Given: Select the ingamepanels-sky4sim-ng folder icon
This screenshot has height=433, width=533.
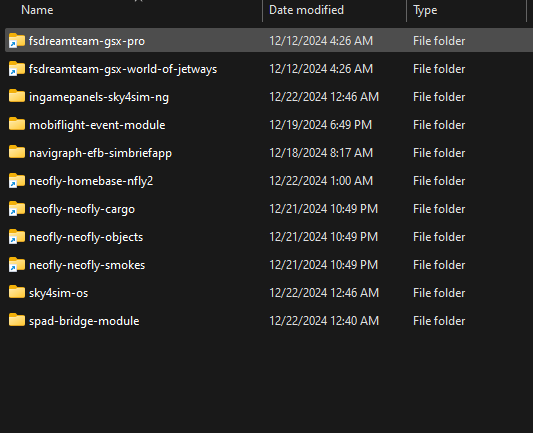Looking at the screenshot, I should coord(17,97).
